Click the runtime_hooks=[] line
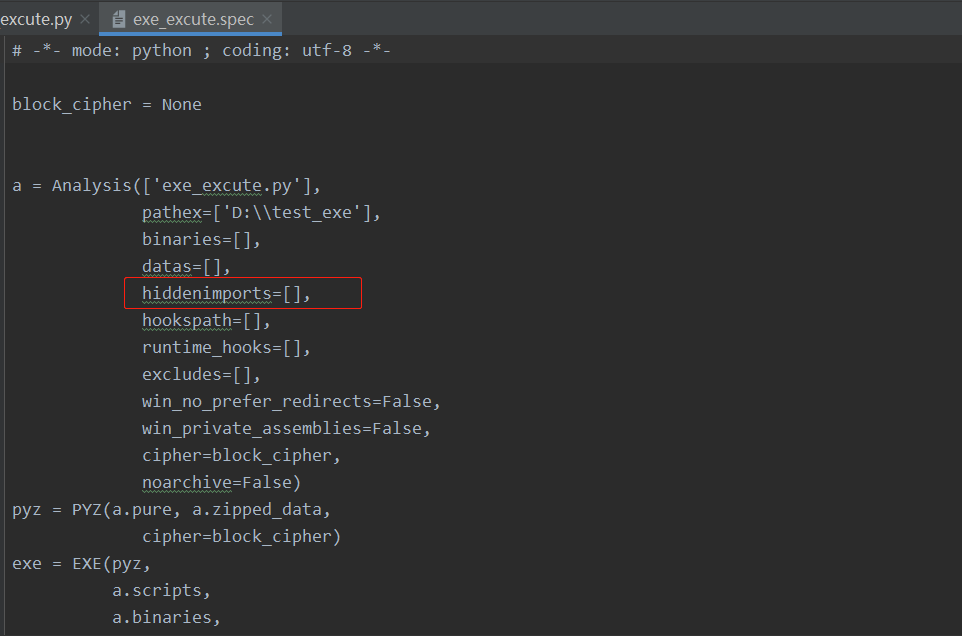The width and height of the screenshot is (962, 636). click(x=226, y=347)
